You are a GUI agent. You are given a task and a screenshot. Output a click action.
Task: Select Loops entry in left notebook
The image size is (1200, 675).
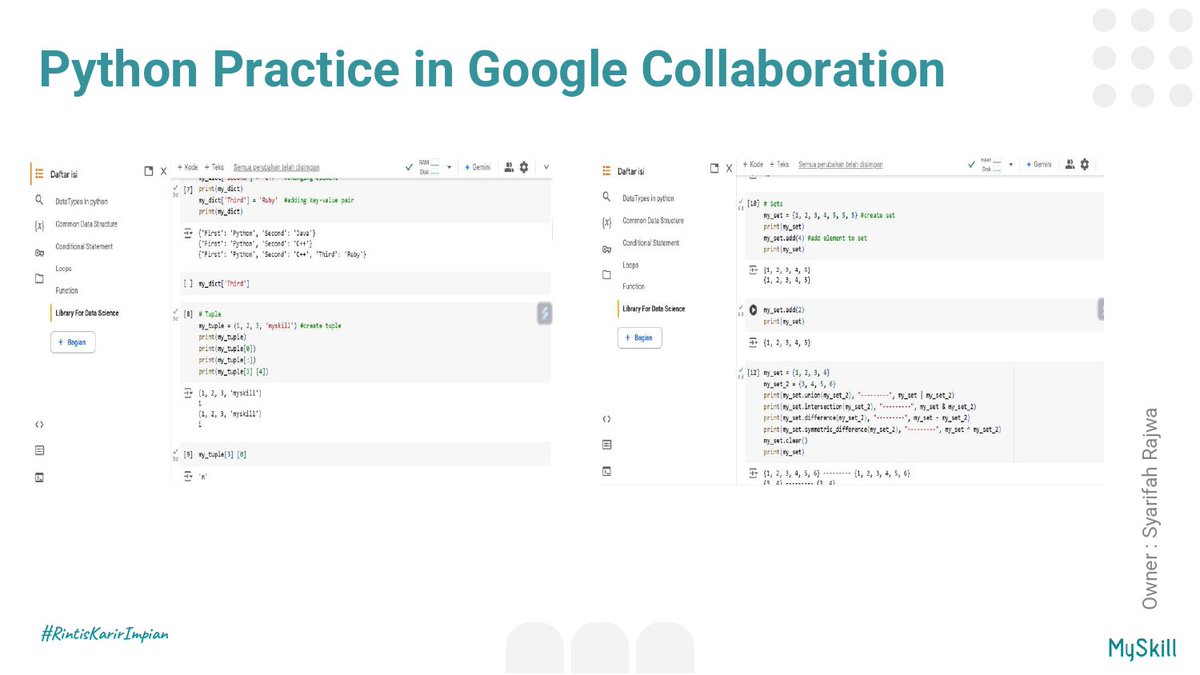pyautogui.click(x=63, y=269)
